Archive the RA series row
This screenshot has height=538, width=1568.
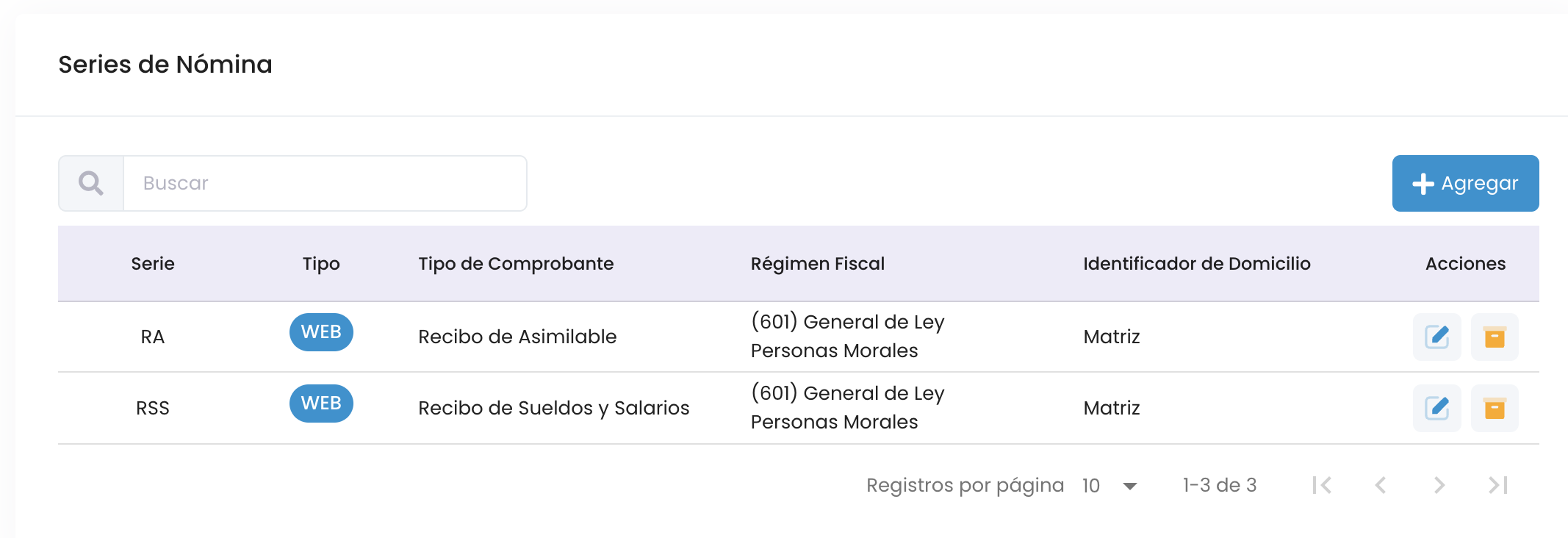pyautogui.click(x=1495, y=337)
